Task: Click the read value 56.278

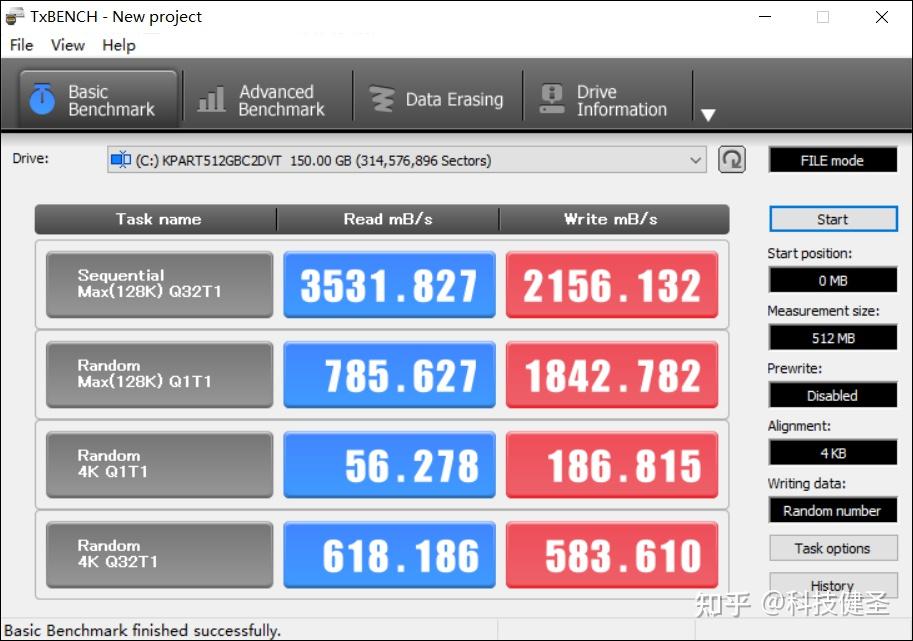Action: [389, 465]
